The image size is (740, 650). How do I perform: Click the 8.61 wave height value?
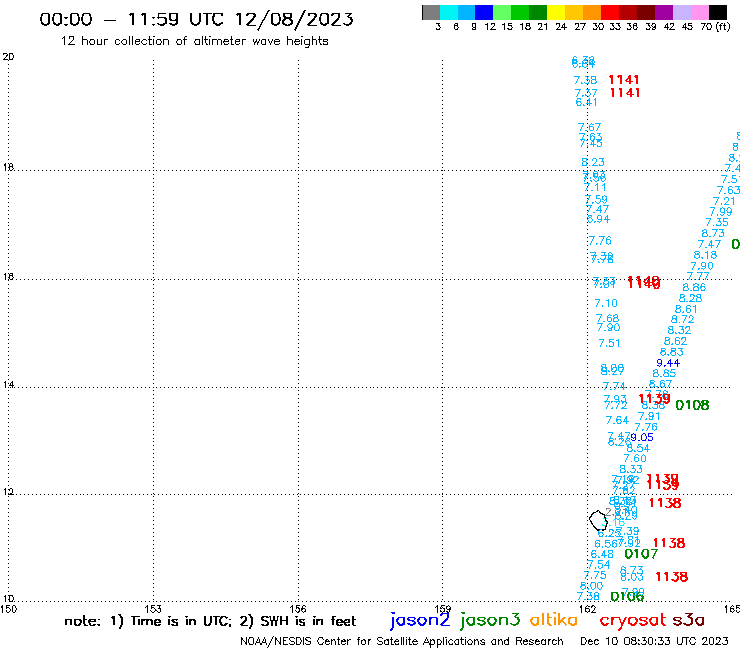686,309
